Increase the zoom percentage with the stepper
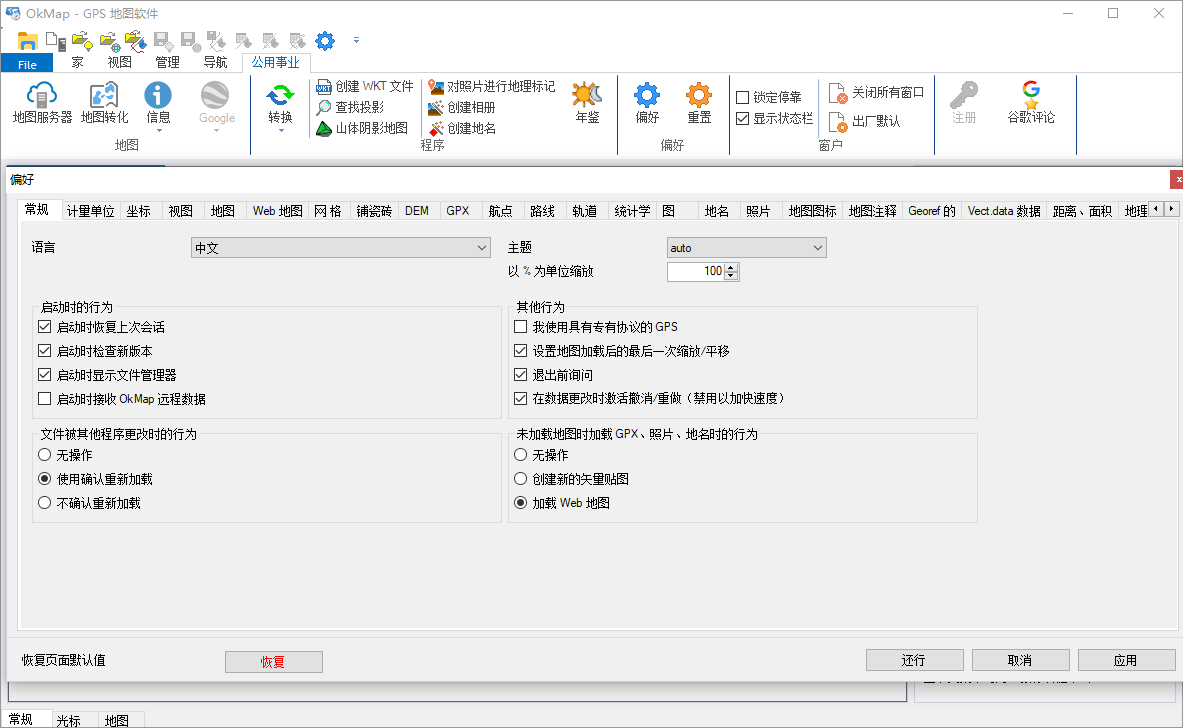The image size is (1183, 728). [731, 266]
